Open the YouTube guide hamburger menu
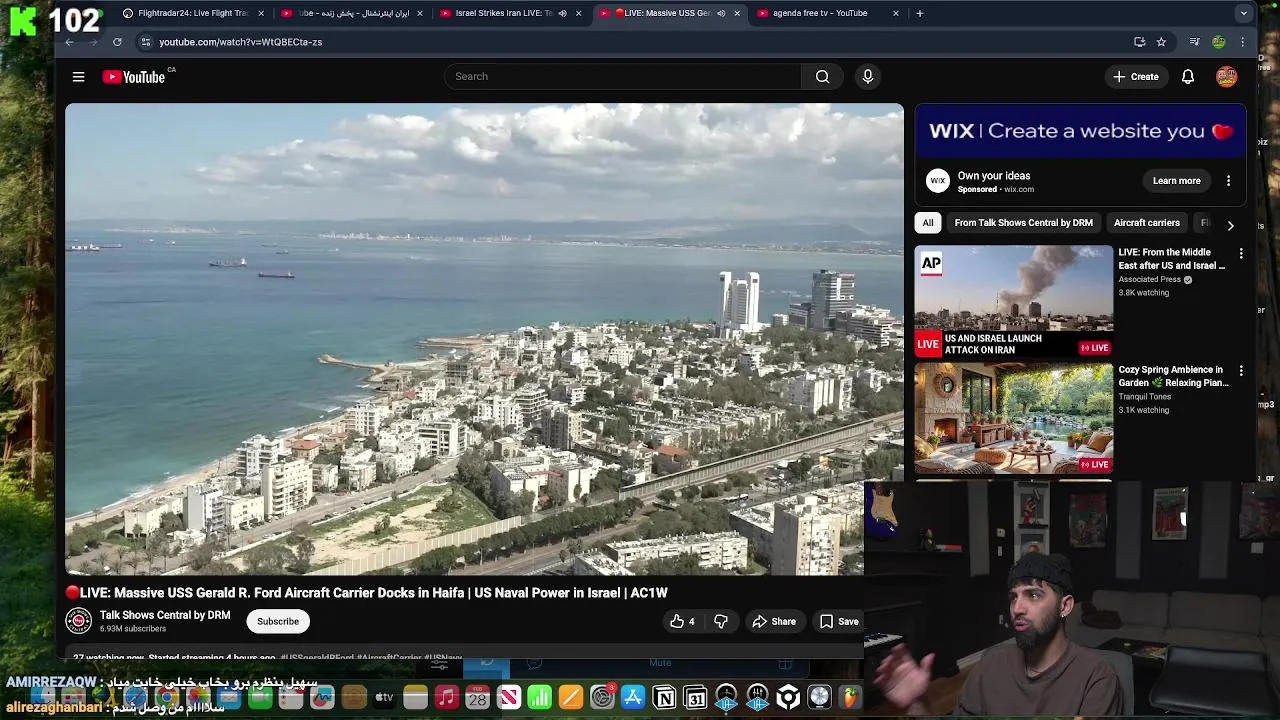 coord(78,77)
